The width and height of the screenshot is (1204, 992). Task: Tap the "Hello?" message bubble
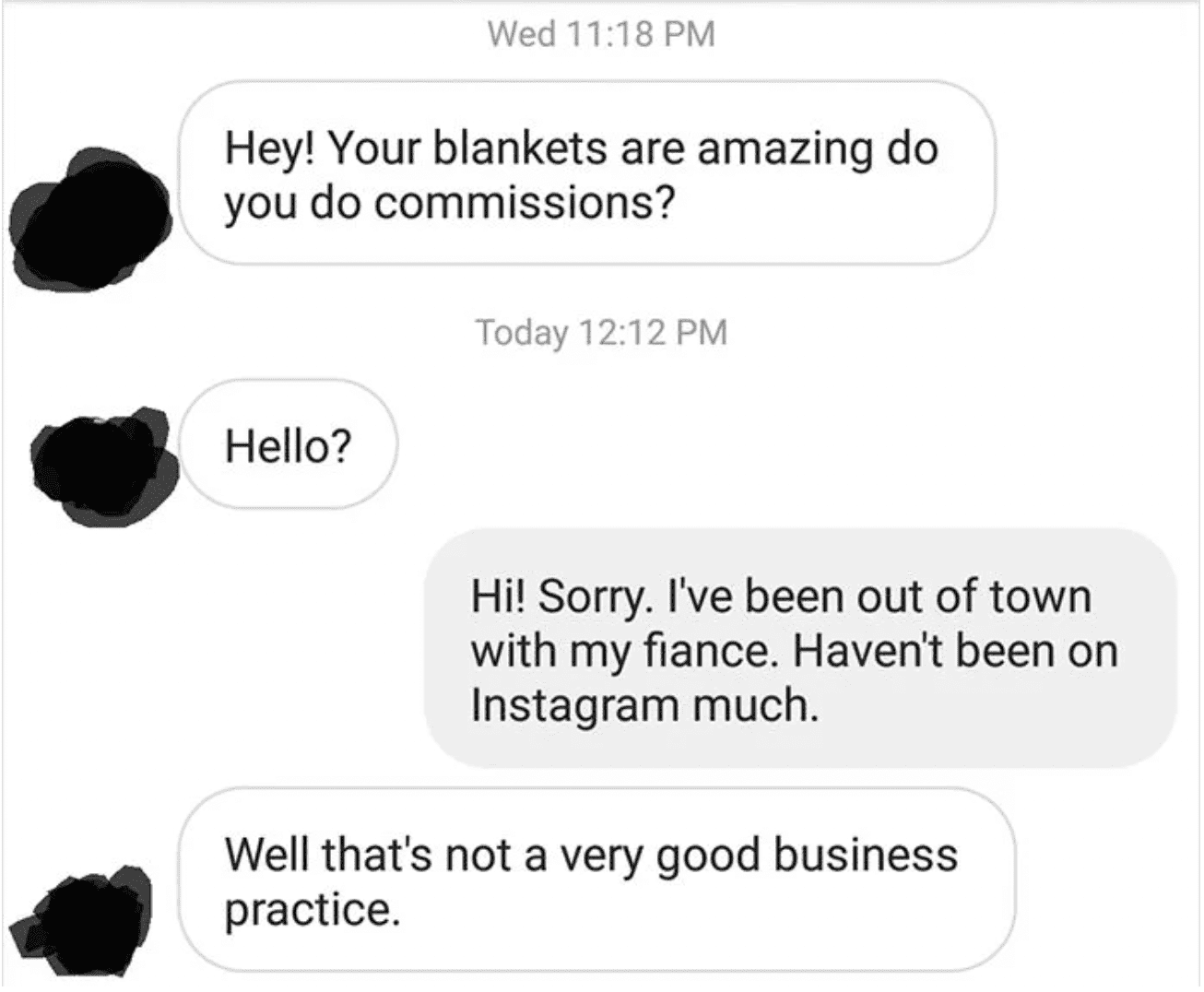(x=289, y=444)
